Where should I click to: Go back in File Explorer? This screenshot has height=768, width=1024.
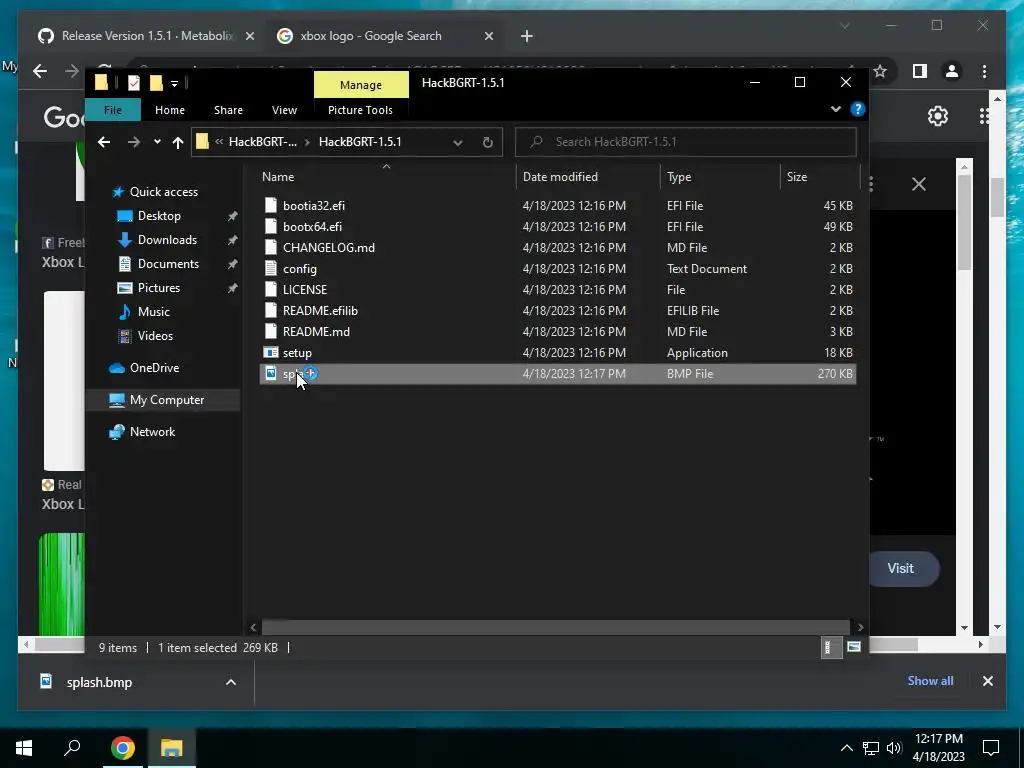coord(104,142)
